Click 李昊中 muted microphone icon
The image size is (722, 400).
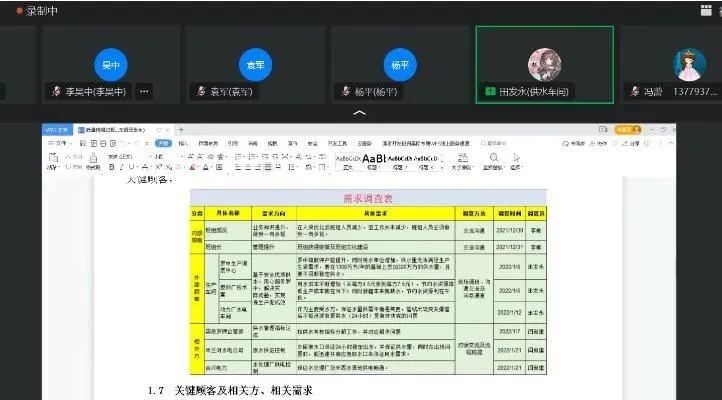(57, 91)
